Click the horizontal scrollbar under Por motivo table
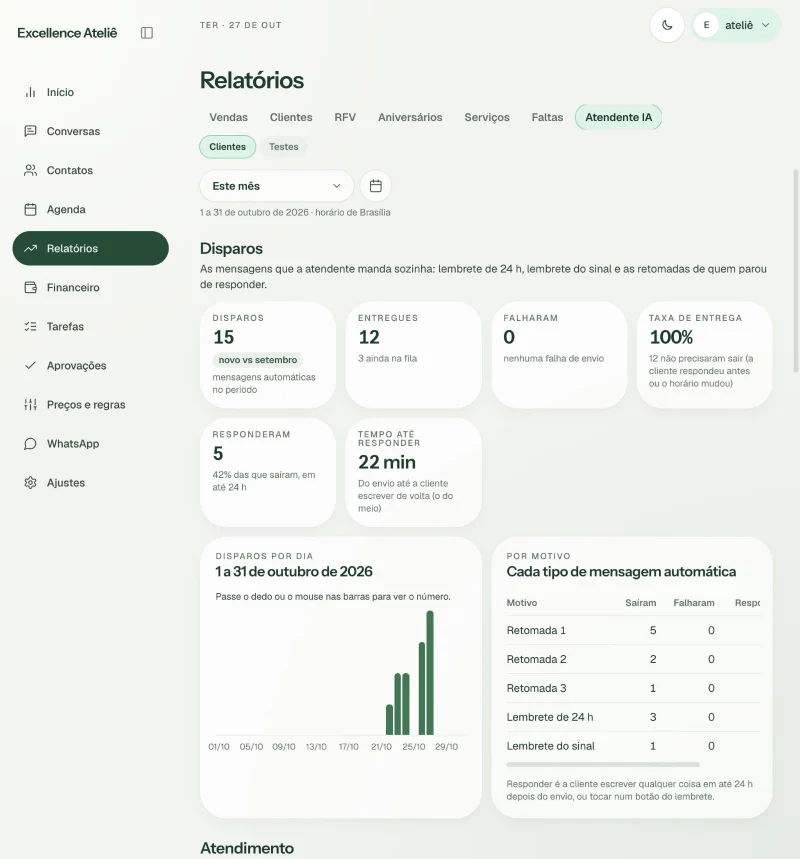 [x=603, y=764]
